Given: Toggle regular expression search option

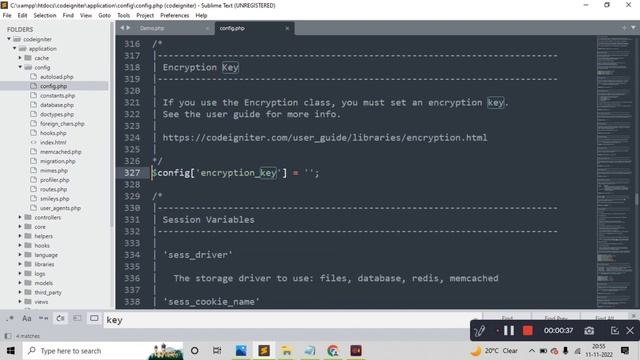Looking at the screenshot, I should click(9, 318).
